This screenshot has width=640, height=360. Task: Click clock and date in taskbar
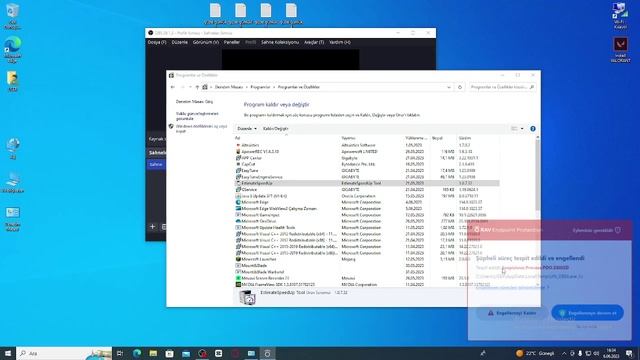611,353
